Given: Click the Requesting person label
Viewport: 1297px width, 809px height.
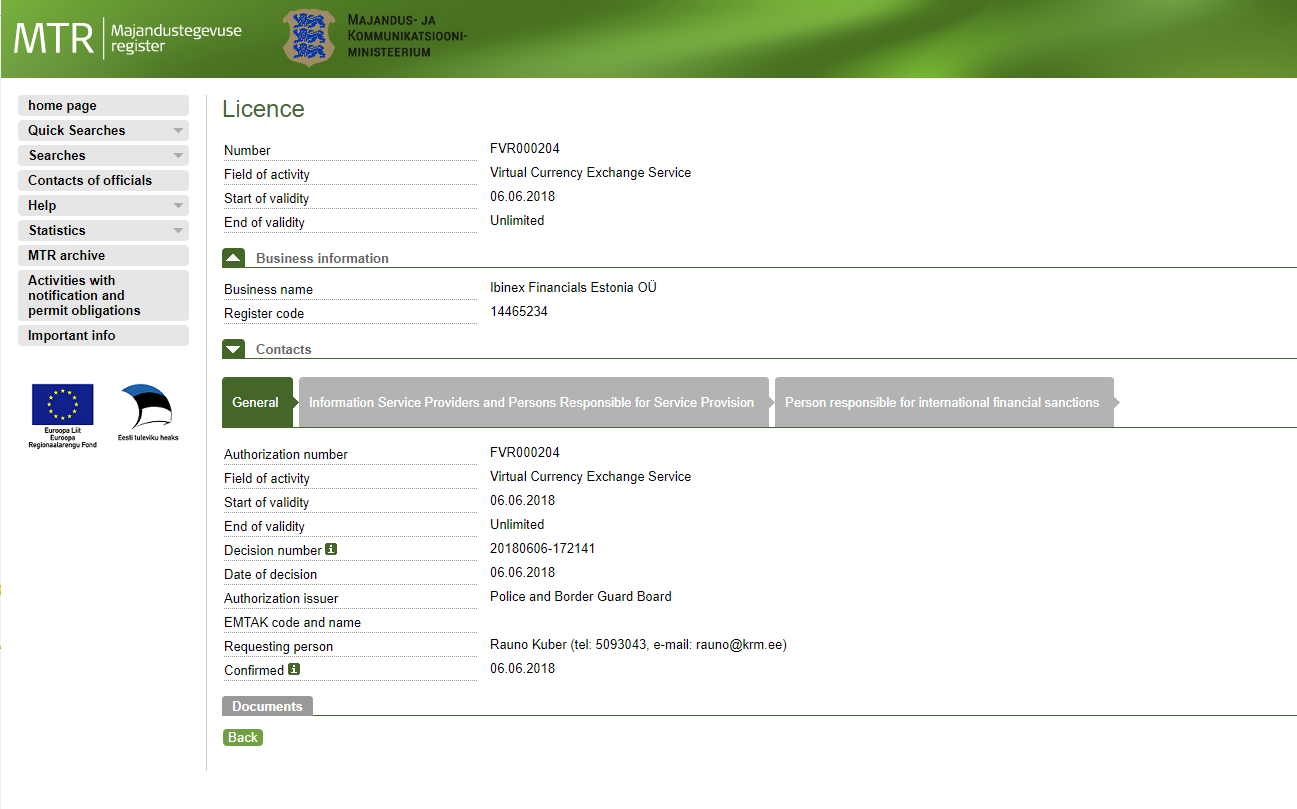Looking at the screenshot, I should point(278,647).
